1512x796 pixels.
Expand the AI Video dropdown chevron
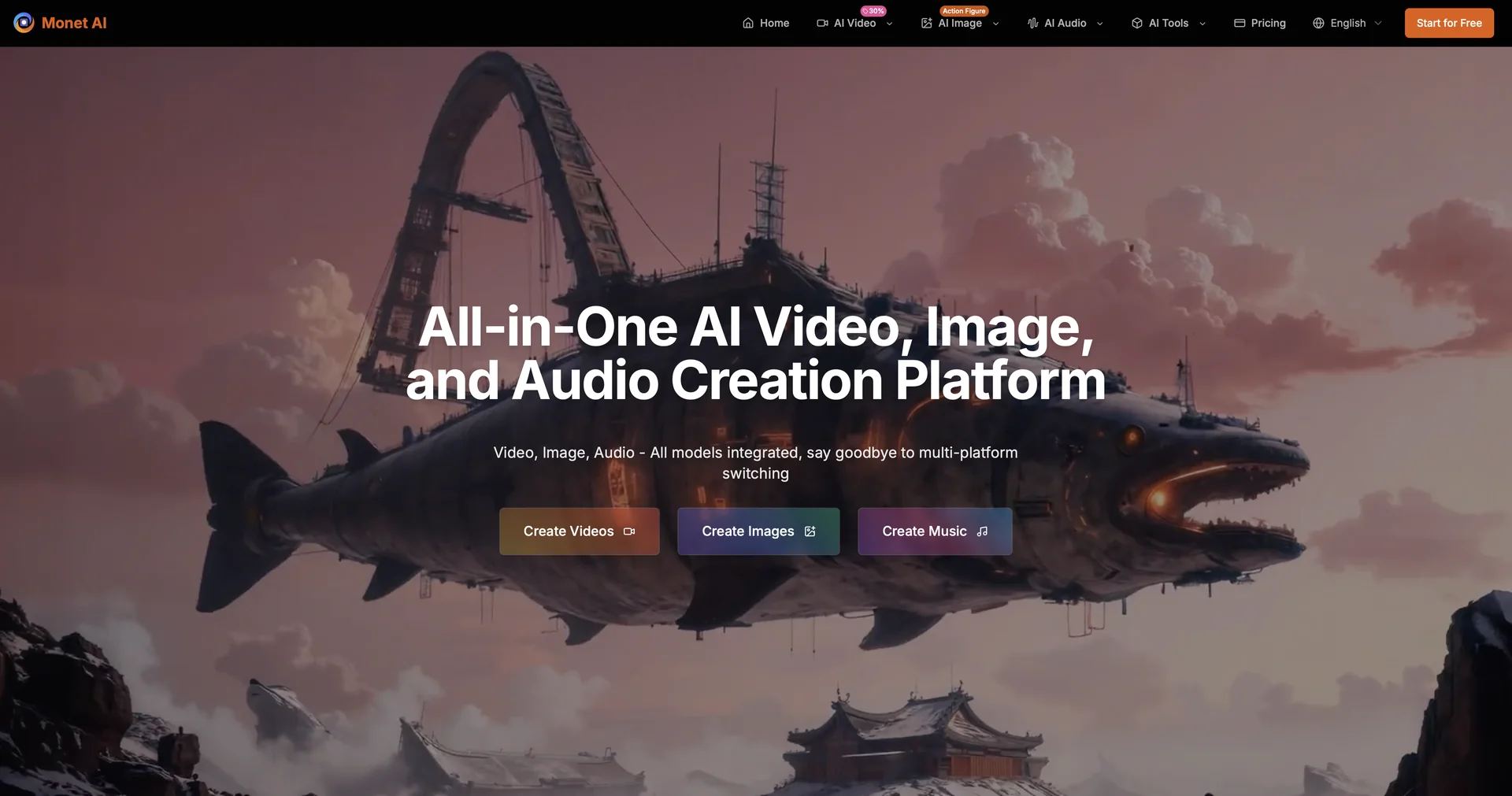pyautogui.click(x=890, y=24)
